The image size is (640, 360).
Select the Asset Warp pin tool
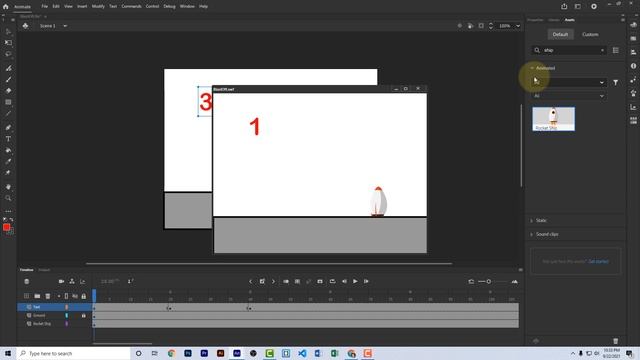(8, 173)
